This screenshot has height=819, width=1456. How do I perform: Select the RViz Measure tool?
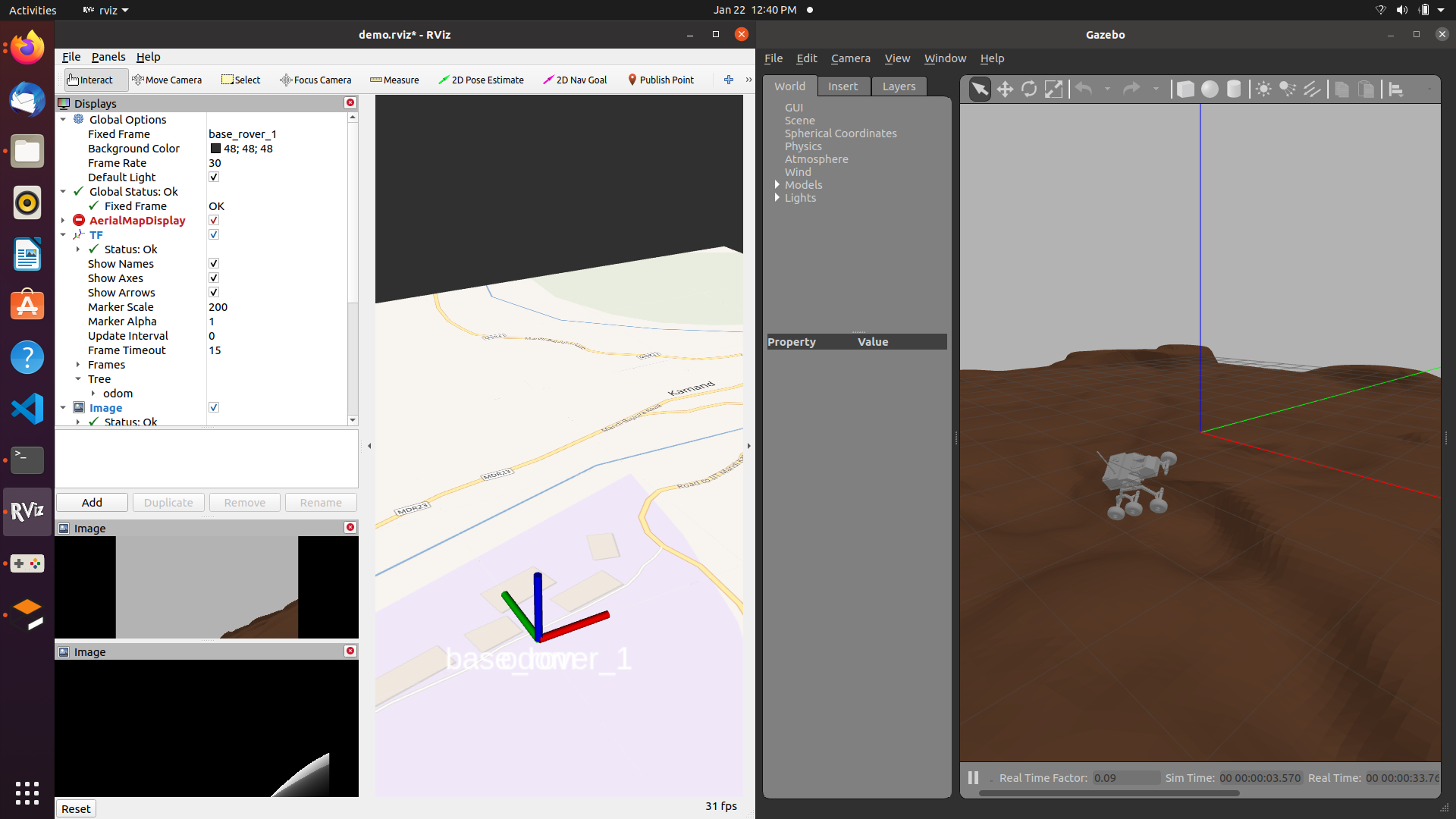pyautogui.click(x=394, y=80)
